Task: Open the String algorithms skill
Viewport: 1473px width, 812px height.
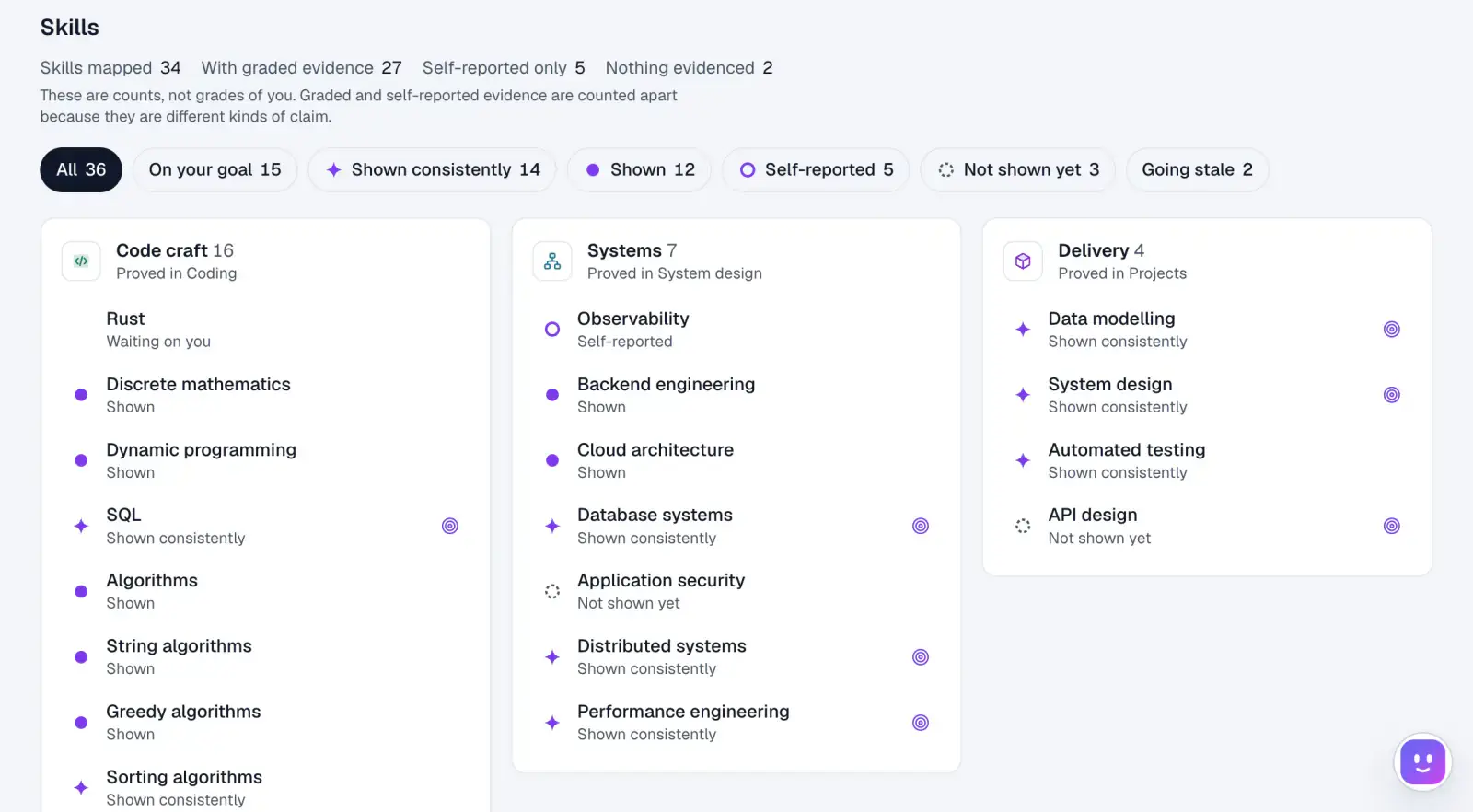Action: tap(266, 656)
